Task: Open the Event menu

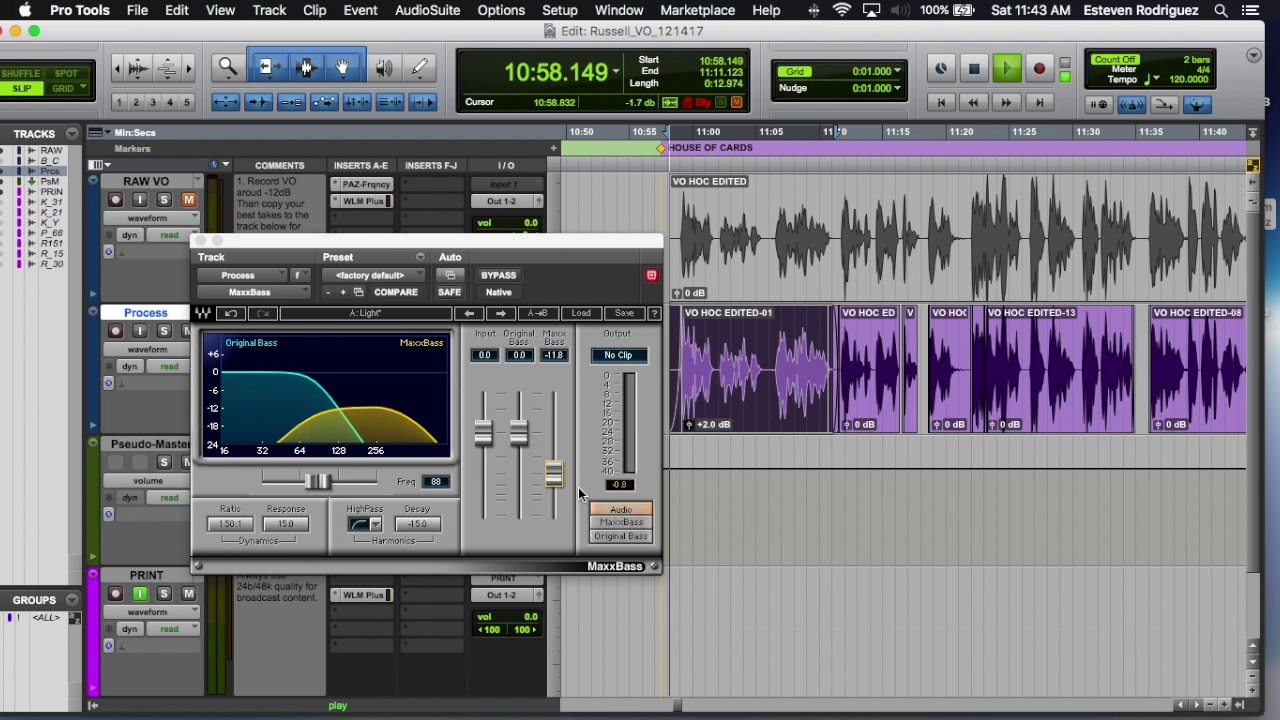Action: [x=360, y=10]
